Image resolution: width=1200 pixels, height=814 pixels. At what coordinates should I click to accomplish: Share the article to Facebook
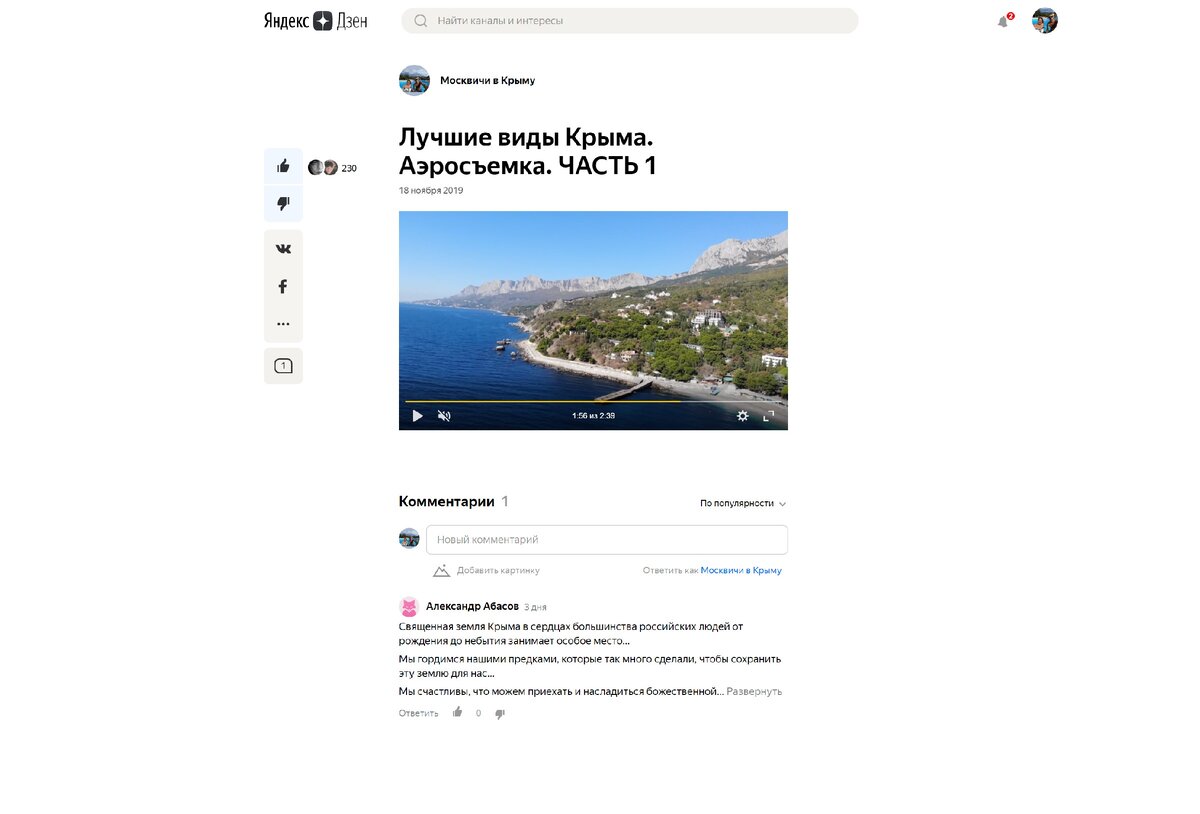(x=283, y=286)
